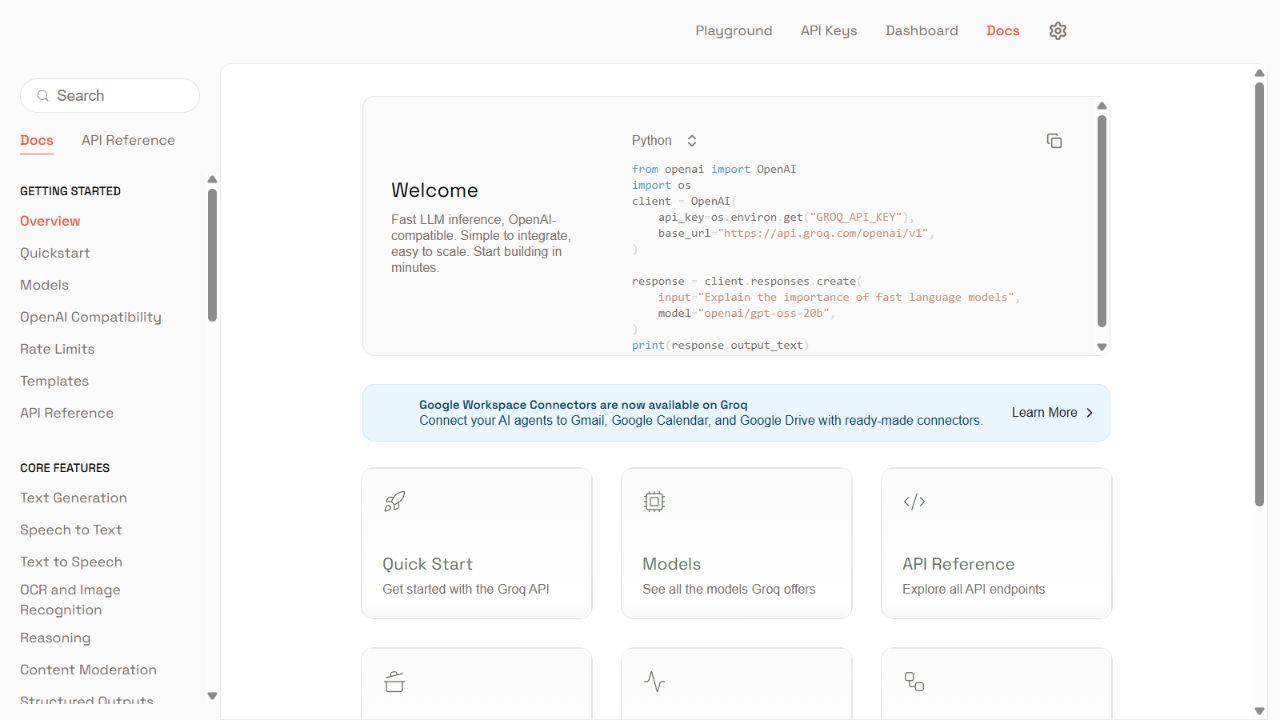Image resolution: width=1280 pixels, height=720 pixels.
Task: Open the Quick Start card title
Action: (427, 564)
